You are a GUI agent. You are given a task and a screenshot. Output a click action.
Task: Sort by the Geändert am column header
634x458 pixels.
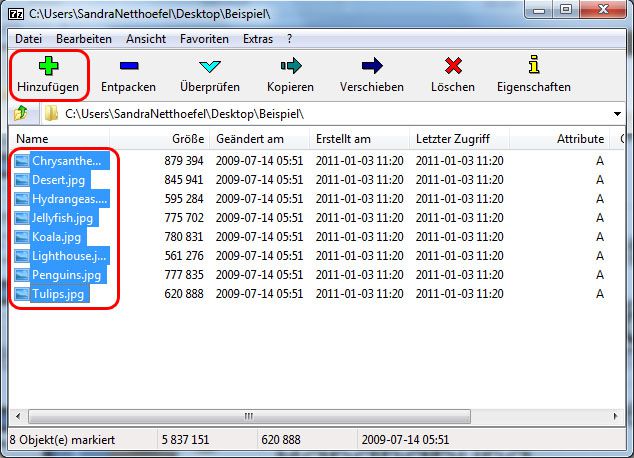[259, 139]
